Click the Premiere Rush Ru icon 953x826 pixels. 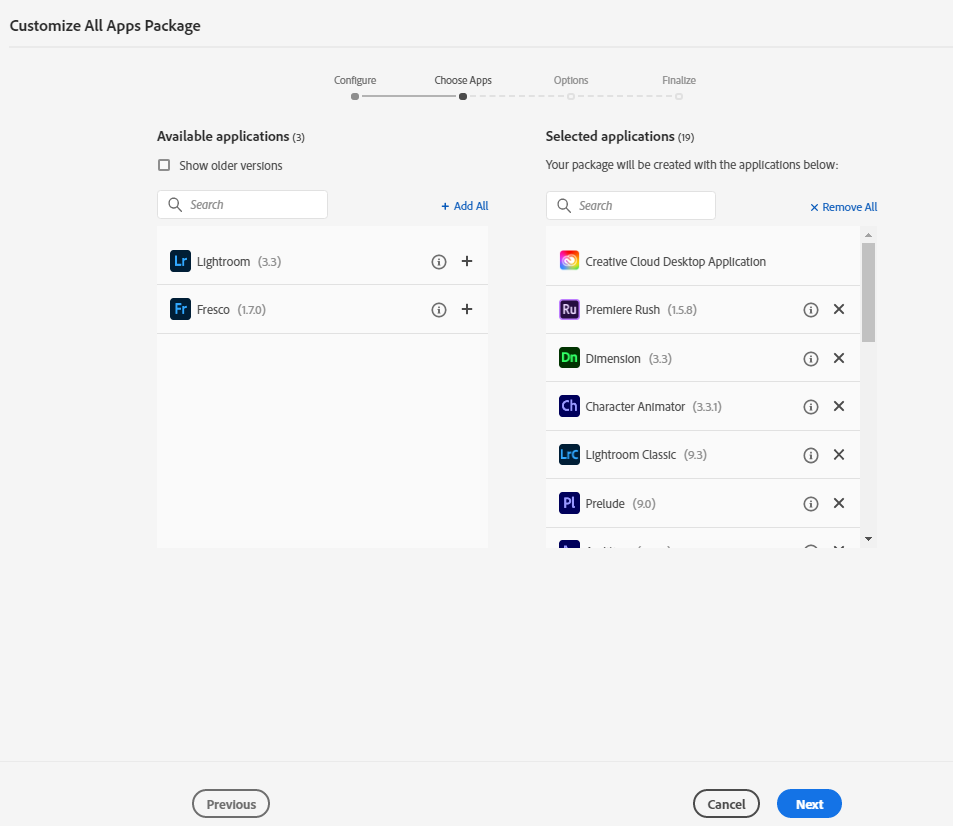point(569,309)
